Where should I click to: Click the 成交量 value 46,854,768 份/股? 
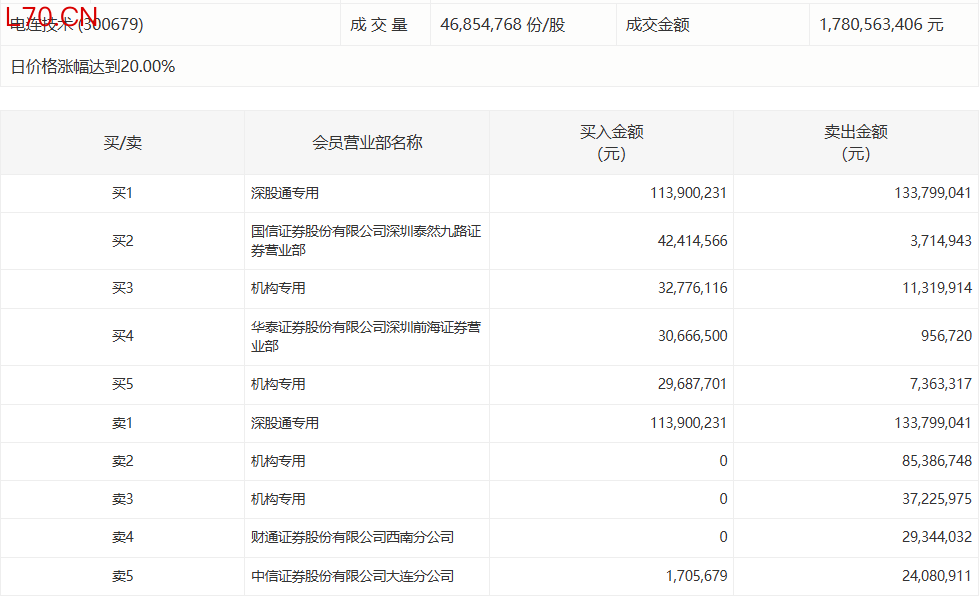pos(502,25)
